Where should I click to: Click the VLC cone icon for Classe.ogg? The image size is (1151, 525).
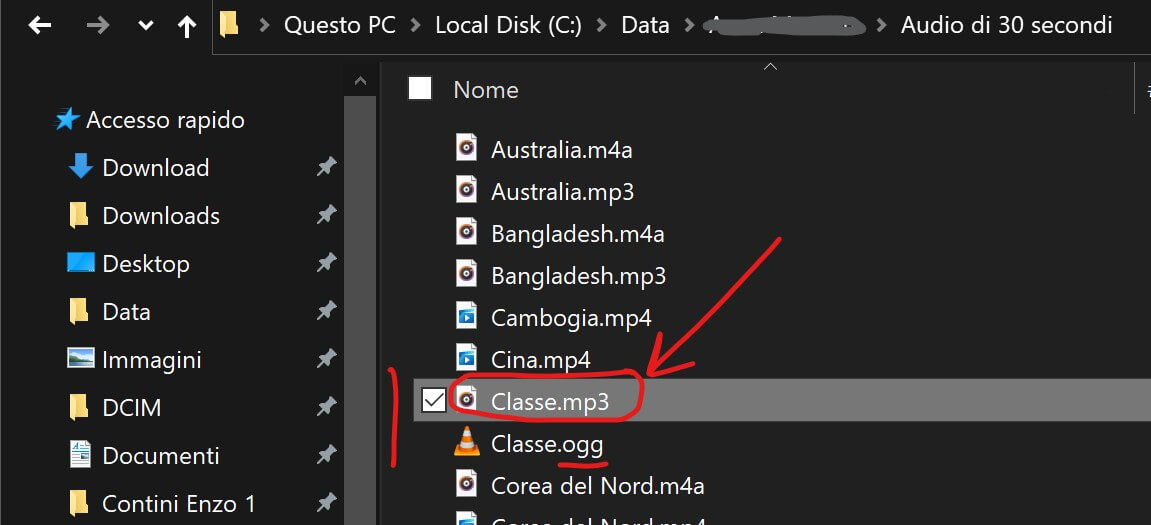tap(466, 441)
